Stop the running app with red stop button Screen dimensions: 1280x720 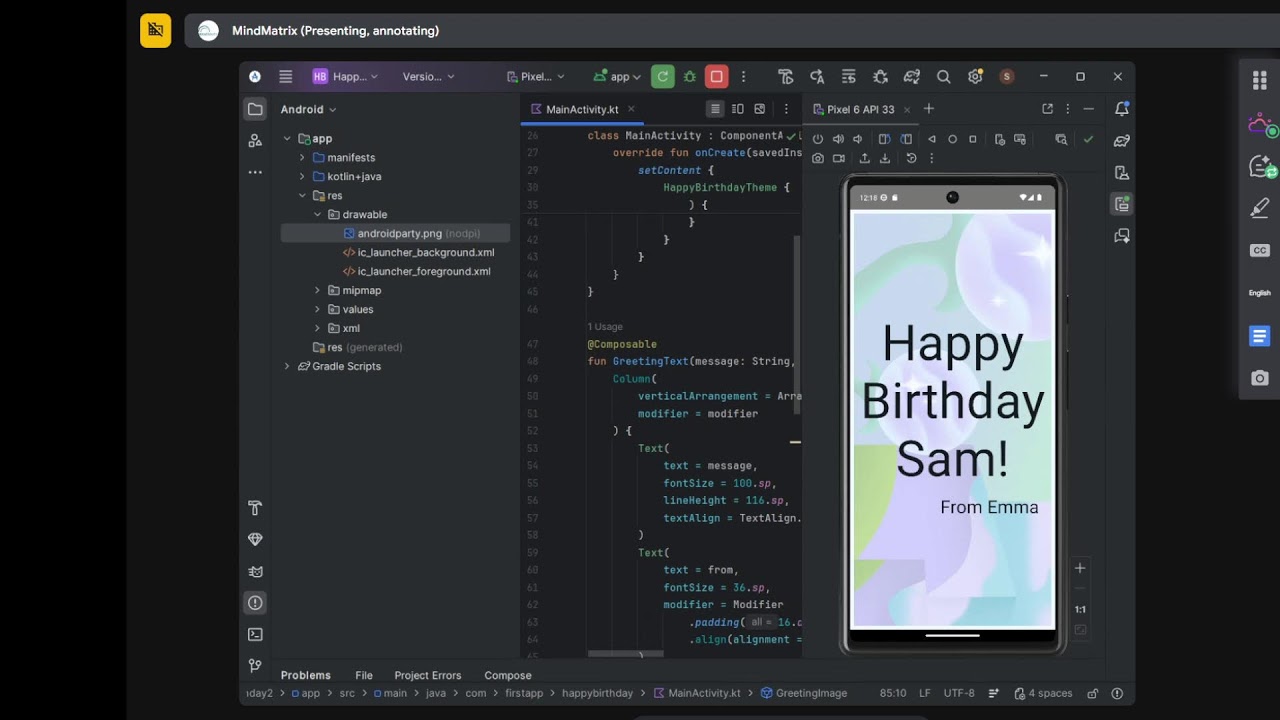click(716, 76)
